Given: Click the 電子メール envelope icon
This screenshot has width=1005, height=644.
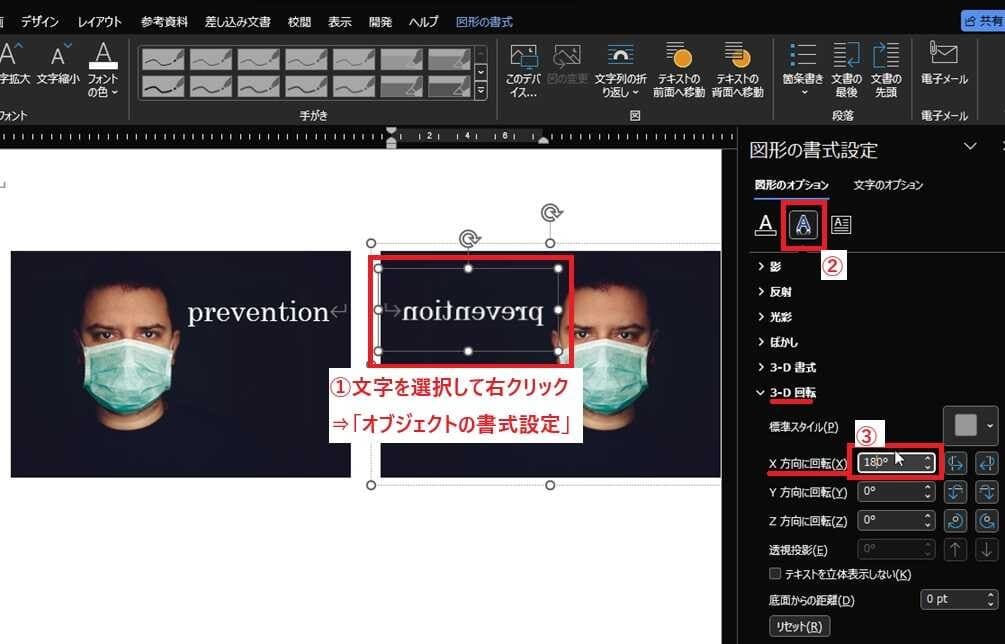Looking at the screenshot, I should tap(944, 55).
